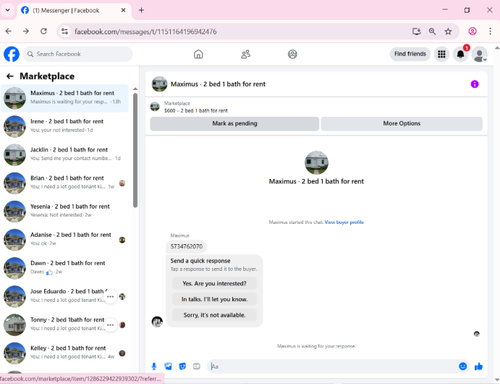Open Adanise conversation in list
Screen dimensions: 500x384
click(65, 240)
